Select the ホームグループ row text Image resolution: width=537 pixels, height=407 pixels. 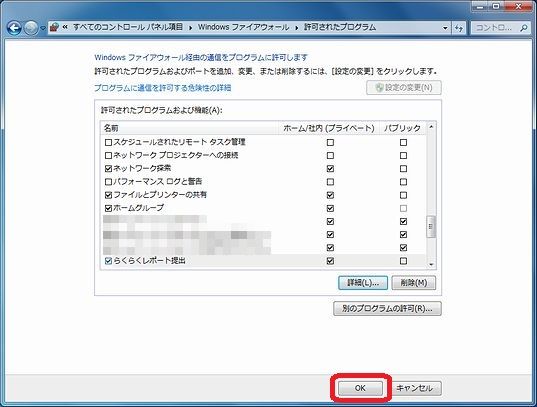coord(138,208)
